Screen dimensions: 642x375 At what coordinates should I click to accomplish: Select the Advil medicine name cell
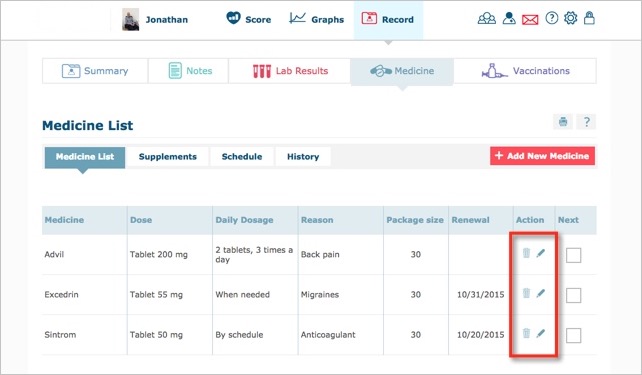[x=54, y=254]
